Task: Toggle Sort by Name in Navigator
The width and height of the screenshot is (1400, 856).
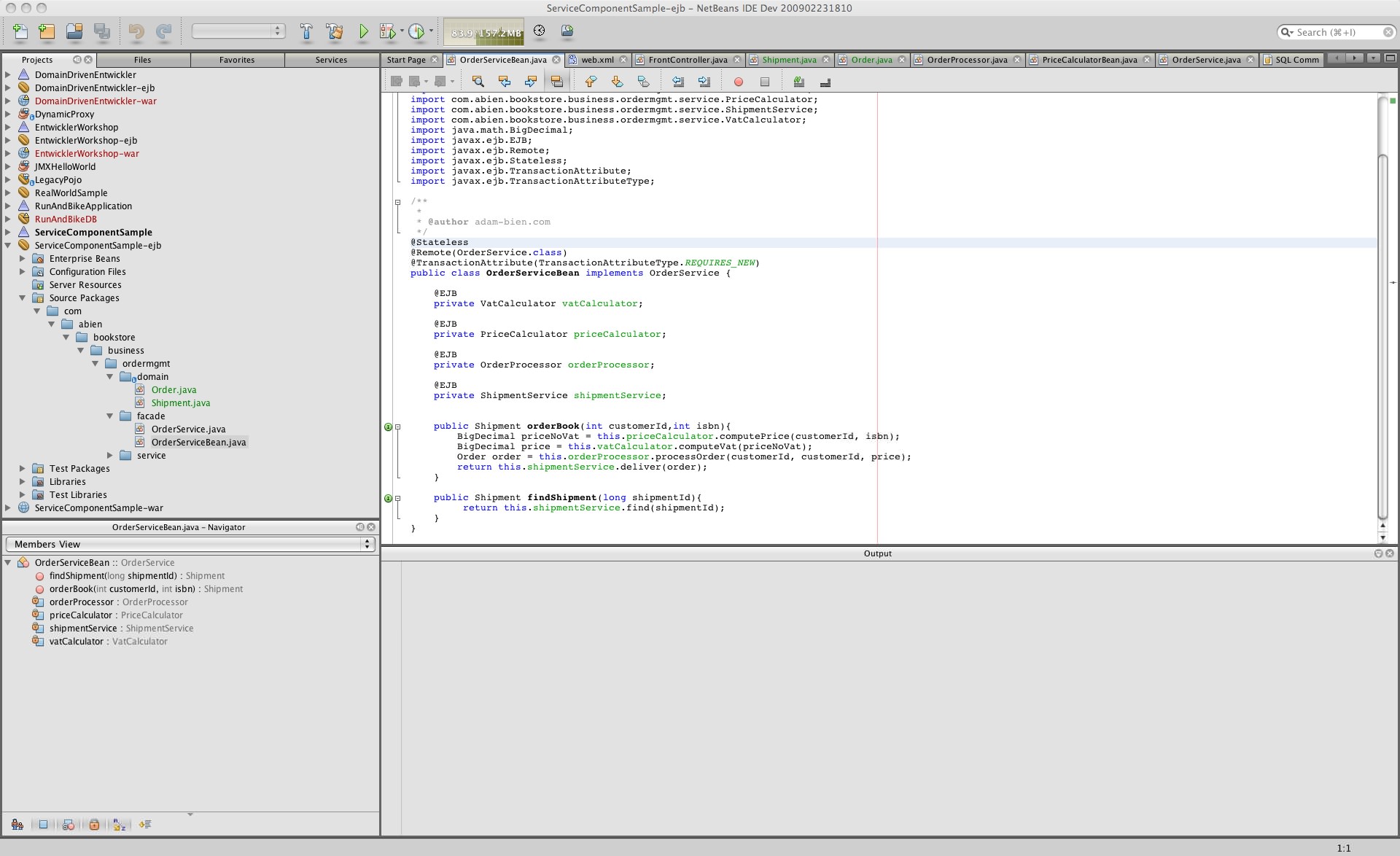Action: [120, 825]
